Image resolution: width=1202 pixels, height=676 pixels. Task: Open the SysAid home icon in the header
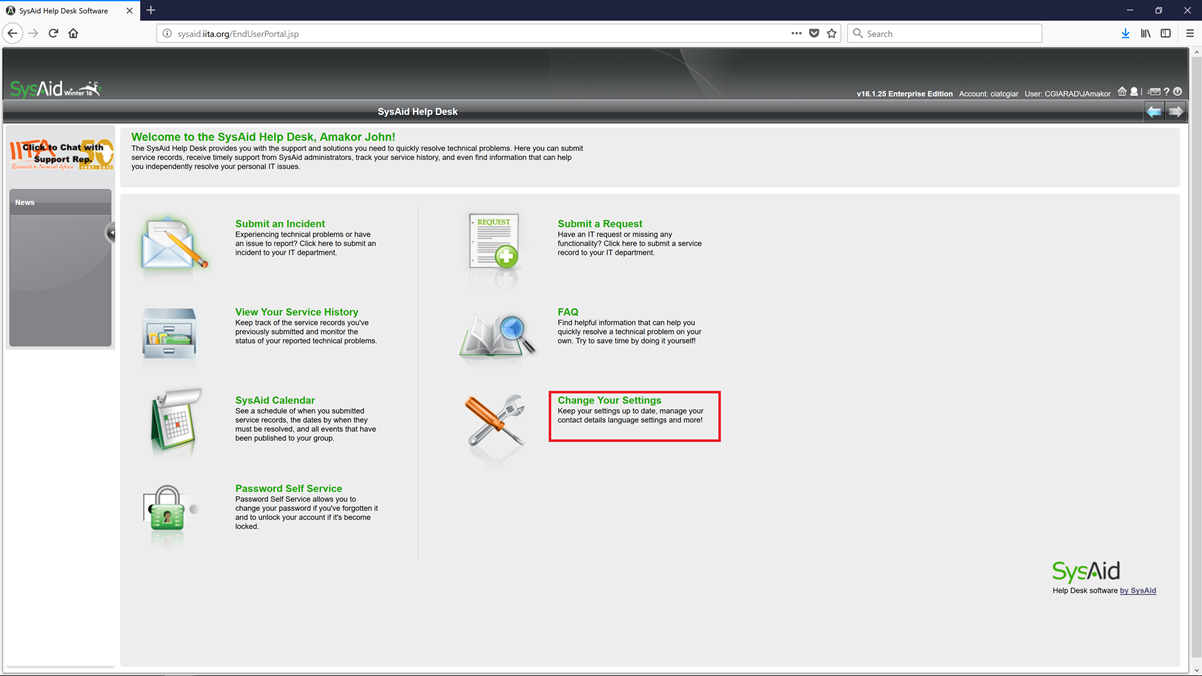(x=1122, y=91)
